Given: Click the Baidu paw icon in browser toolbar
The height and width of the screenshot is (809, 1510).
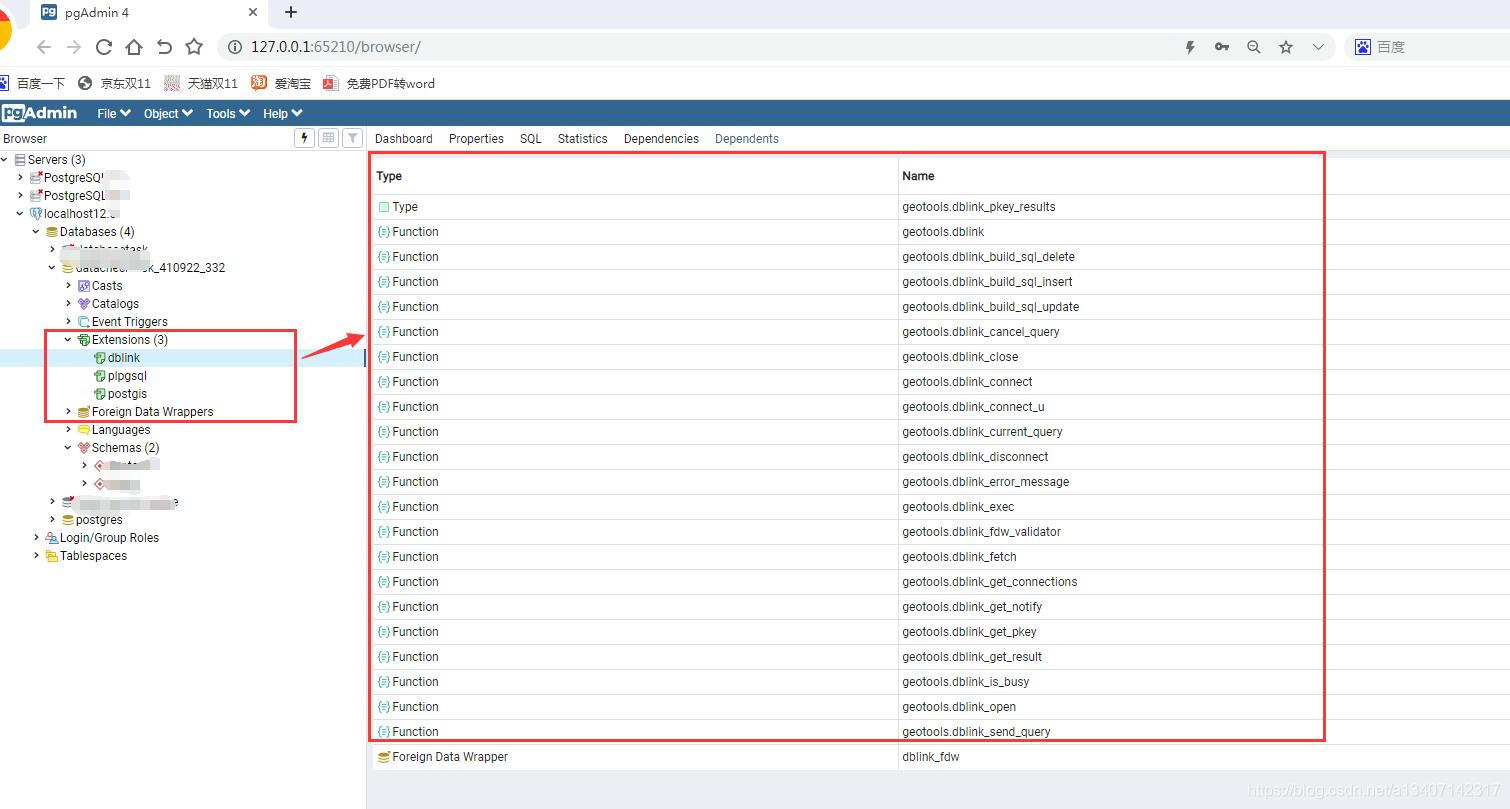Looking at the screenshot, I should [x=1362, y=46].
